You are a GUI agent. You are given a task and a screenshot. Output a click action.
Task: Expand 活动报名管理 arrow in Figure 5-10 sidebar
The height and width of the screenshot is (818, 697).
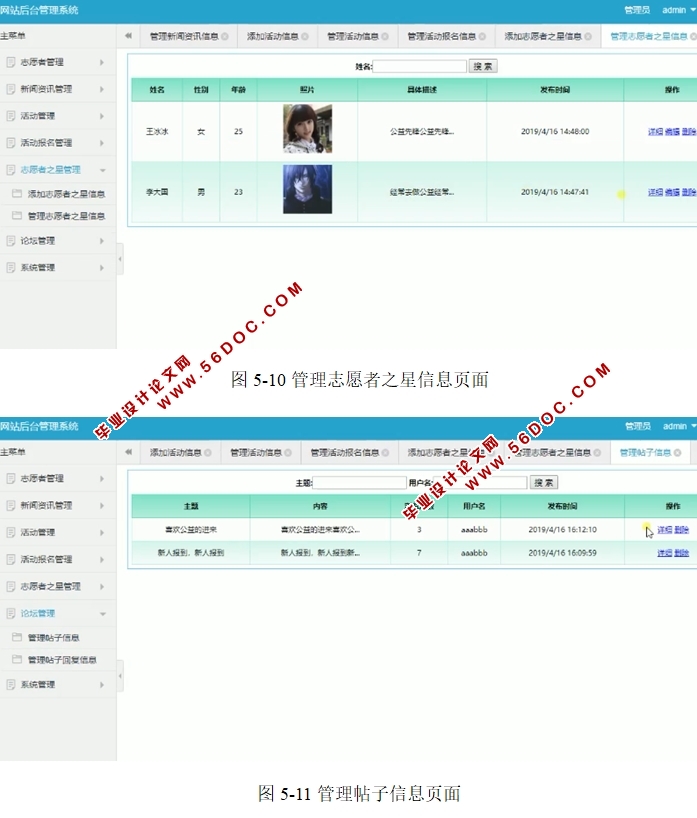pyautogui.click(x=102, y=143)
